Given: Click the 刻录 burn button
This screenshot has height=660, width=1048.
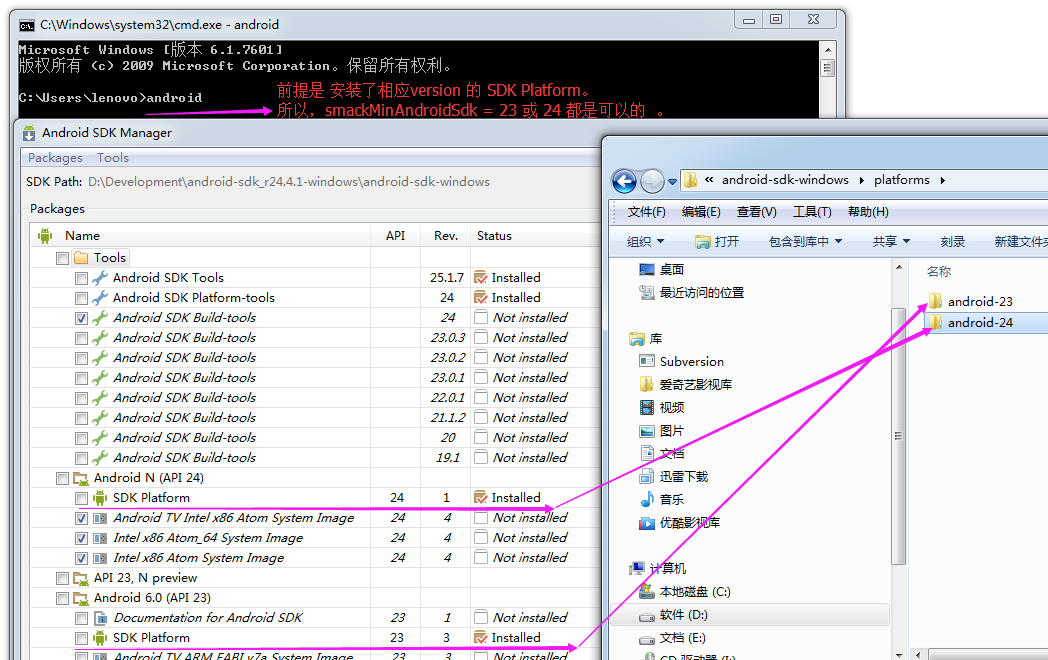Looking at the screenshot, I should click(x=952, y=241).
